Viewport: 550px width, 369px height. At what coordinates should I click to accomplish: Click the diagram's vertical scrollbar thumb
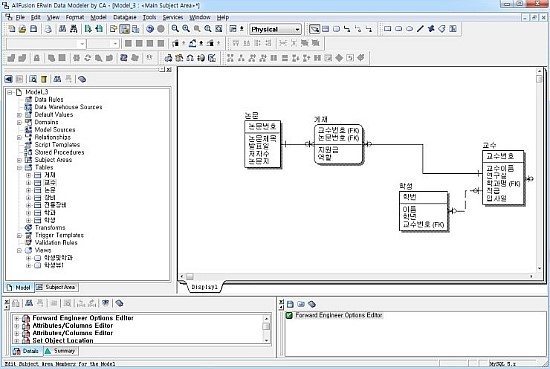539,79
